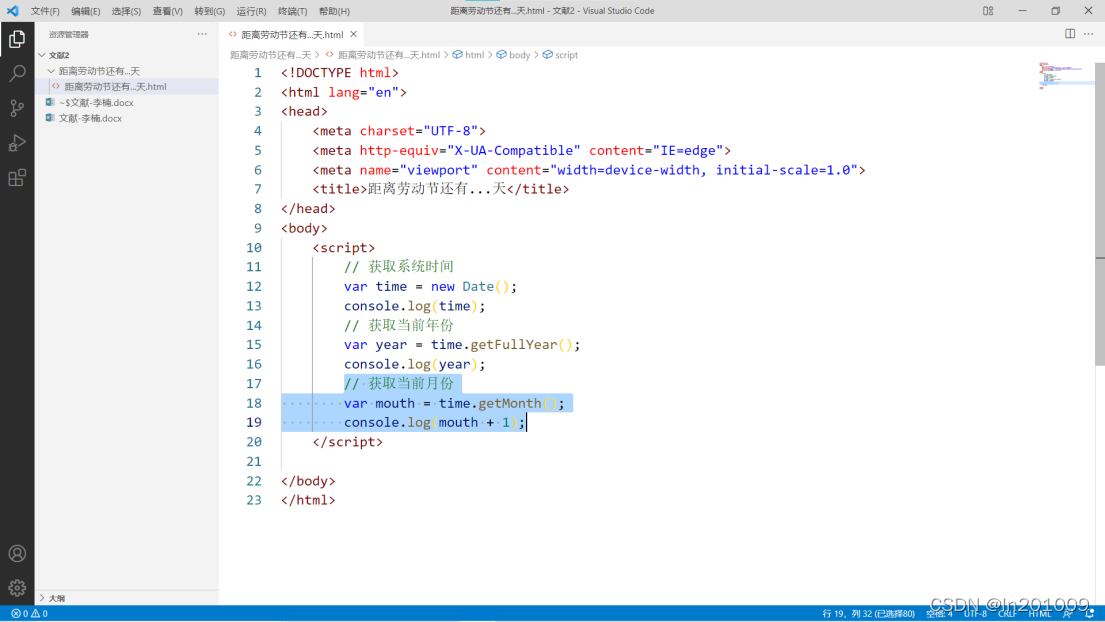Click the closing </script> tag line
This screenshot has height=622, width=1105.
[347, 442]
